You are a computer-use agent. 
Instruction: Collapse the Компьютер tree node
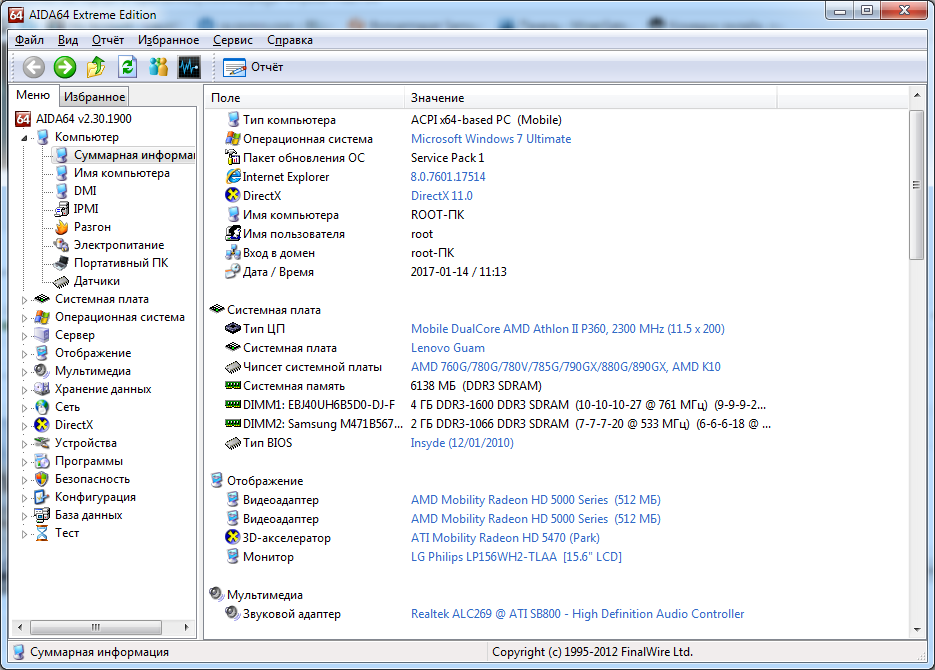[24, 138]
